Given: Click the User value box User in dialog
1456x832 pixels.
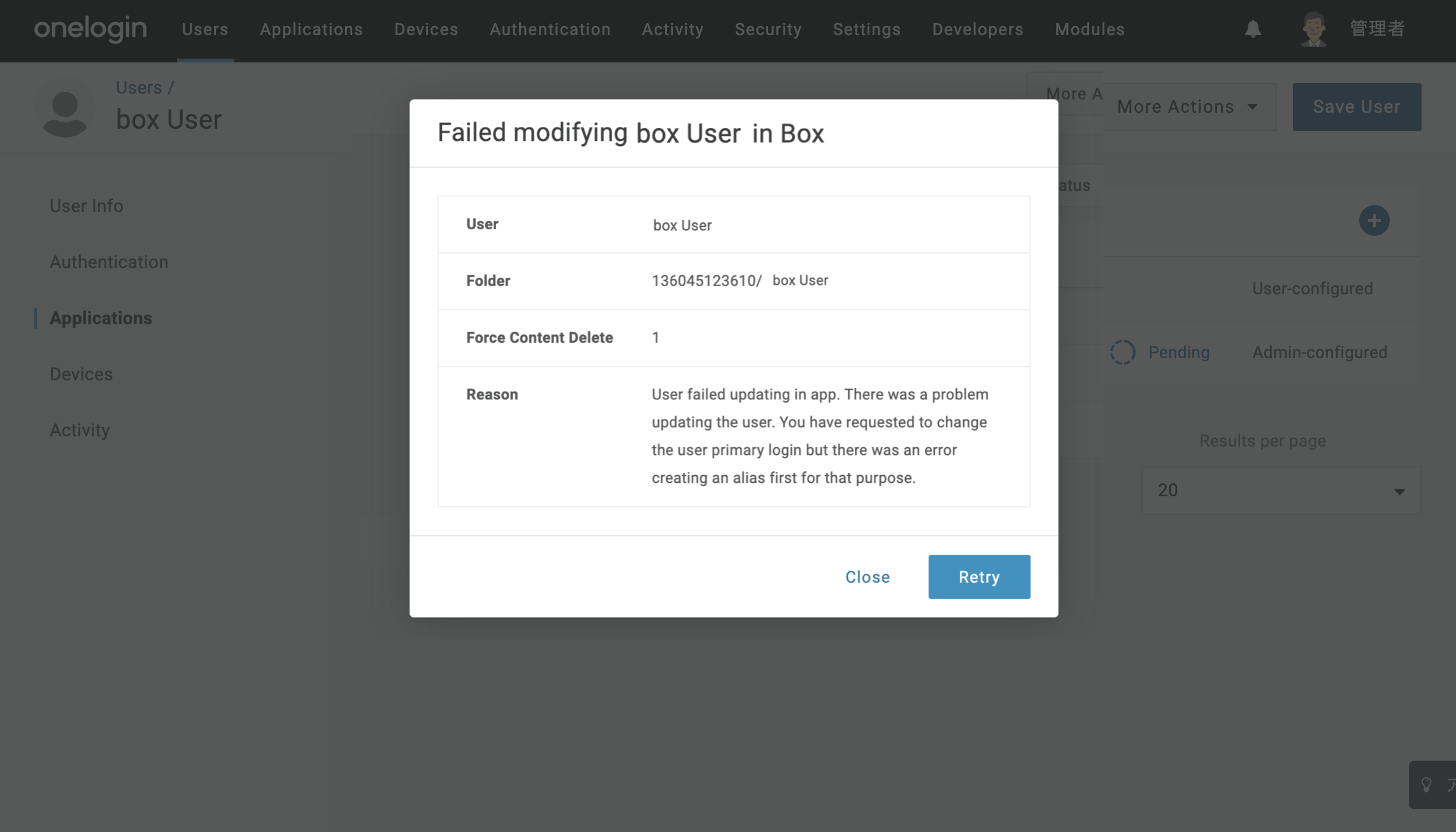Looking at the screenshot, I should (682, 225).
